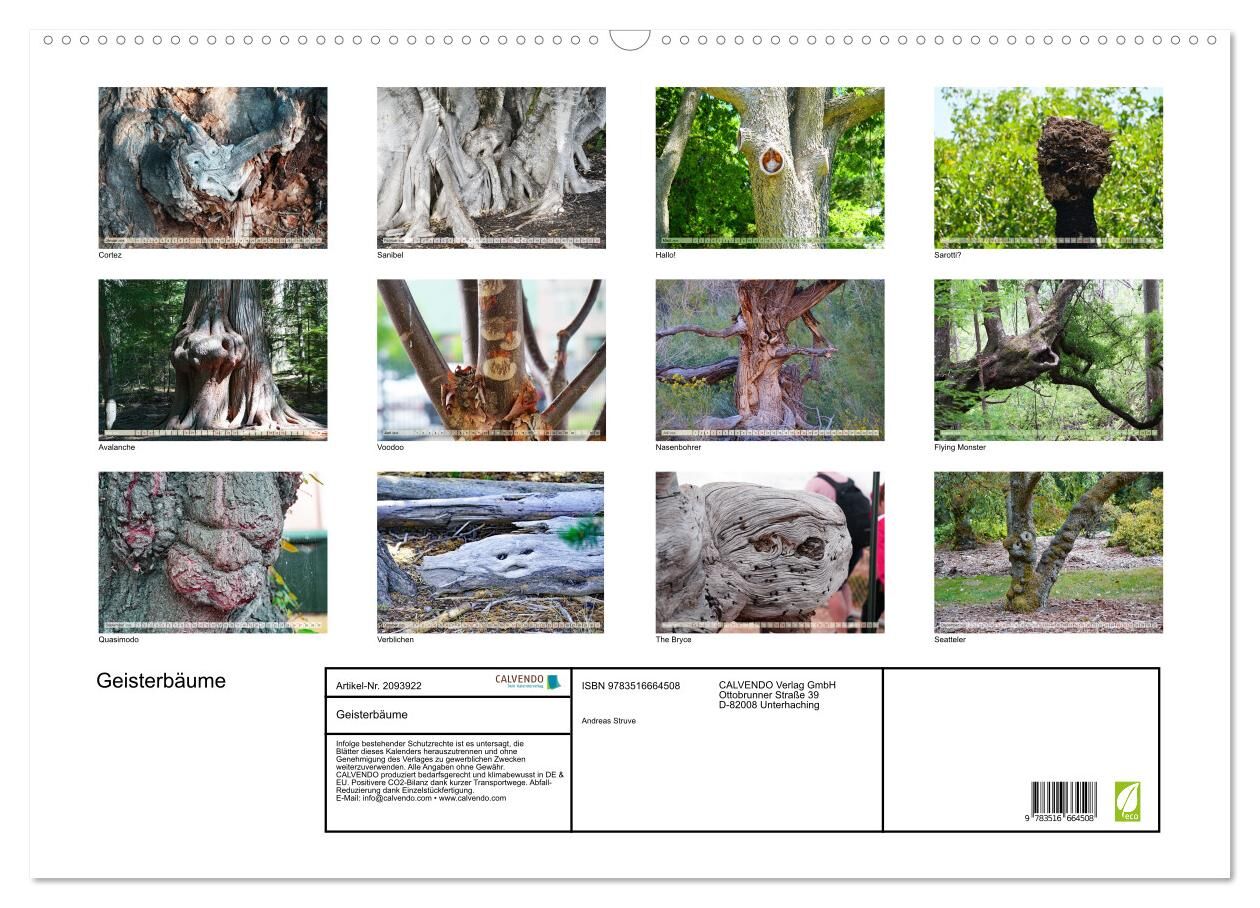Image resolution: width=1260 pixels, height=908 pixels.
Task: Click the Seatteler mossy tree thumbnail
Action: (x=1048, y=552)
